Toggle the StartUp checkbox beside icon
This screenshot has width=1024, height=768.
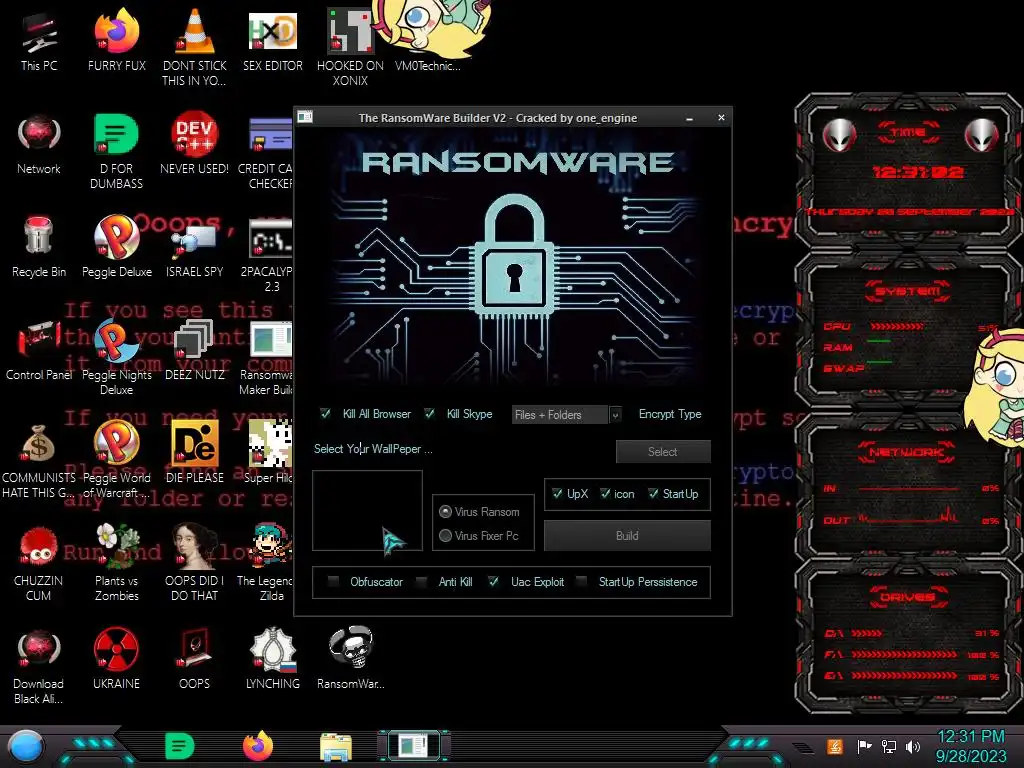(x=653, y=494)
